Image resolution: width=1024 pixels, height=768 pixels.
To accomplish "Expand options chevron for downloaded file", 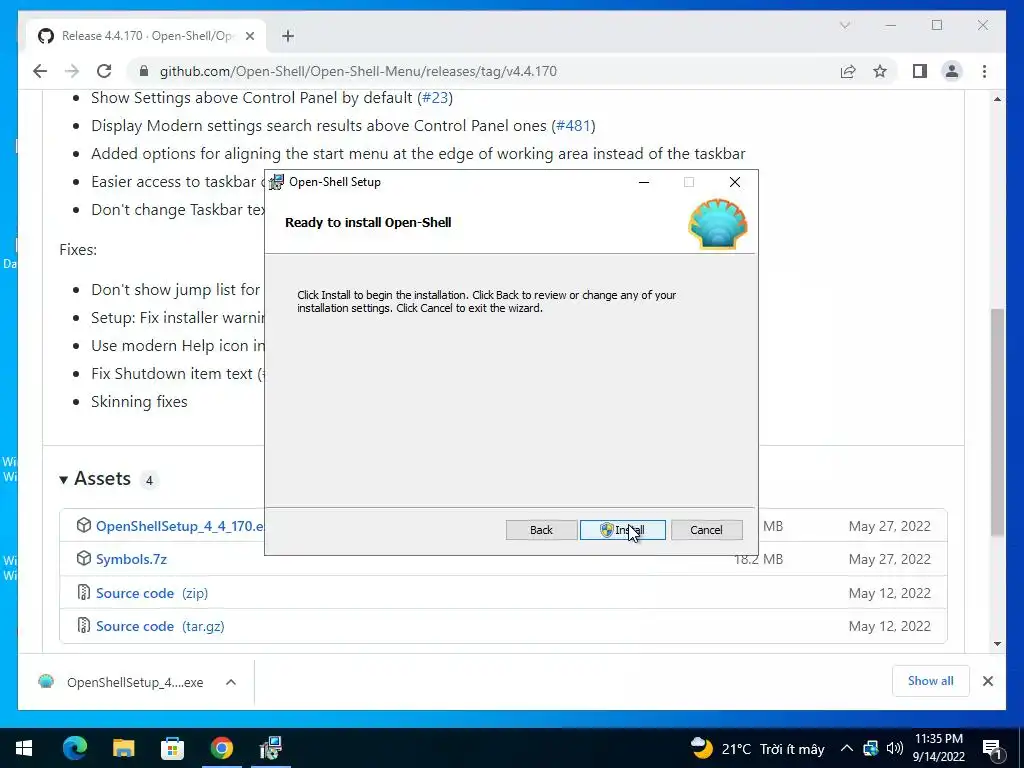I will tap(231, 682).
